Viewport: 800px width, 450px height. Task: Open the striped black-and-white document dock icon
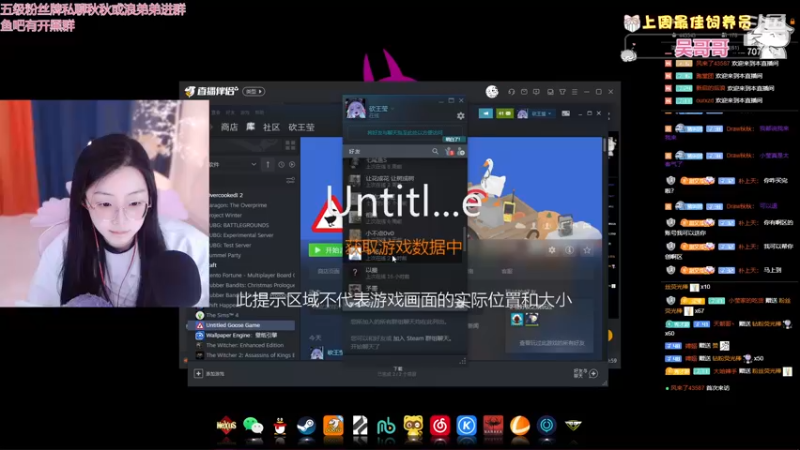point(360,426)
